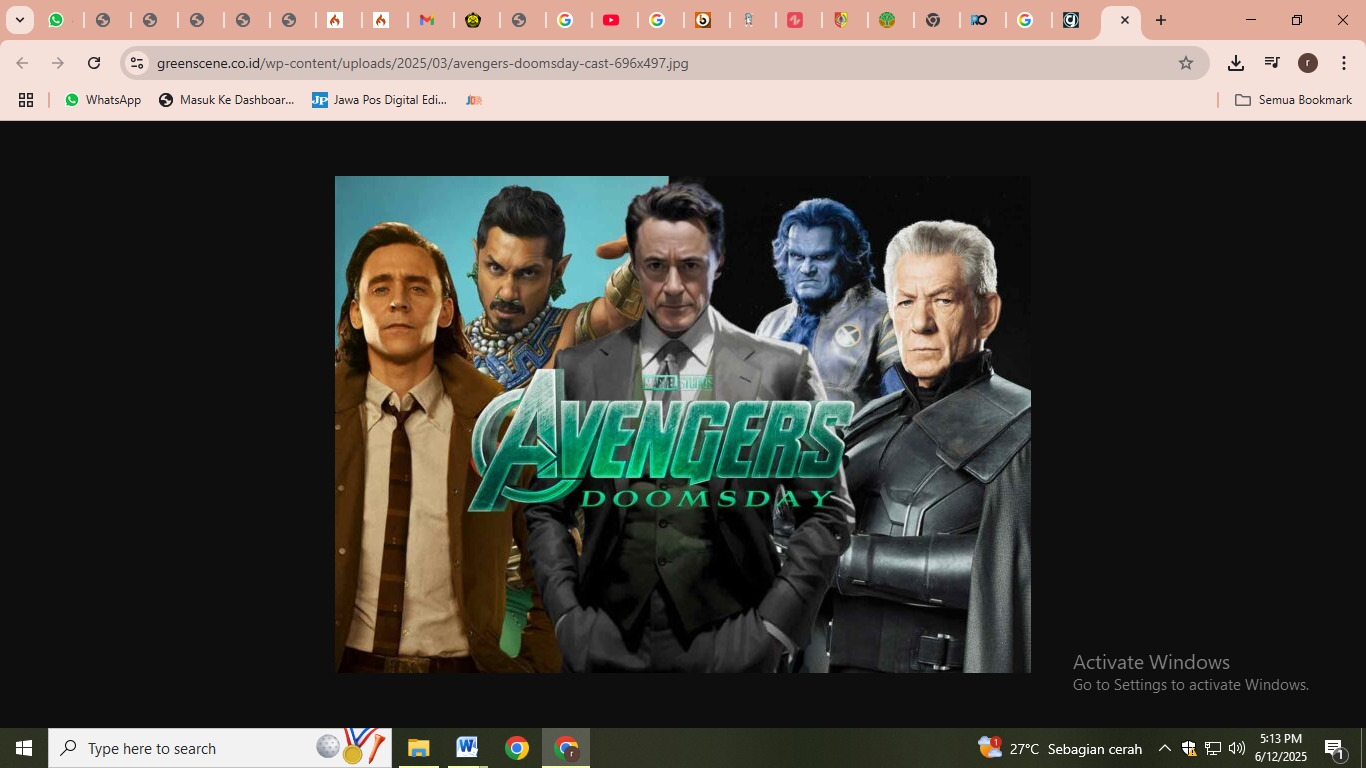The image size is (1366, 768).
Task: Open the weather widget showing 27°C
Action: pos(1060,748)
